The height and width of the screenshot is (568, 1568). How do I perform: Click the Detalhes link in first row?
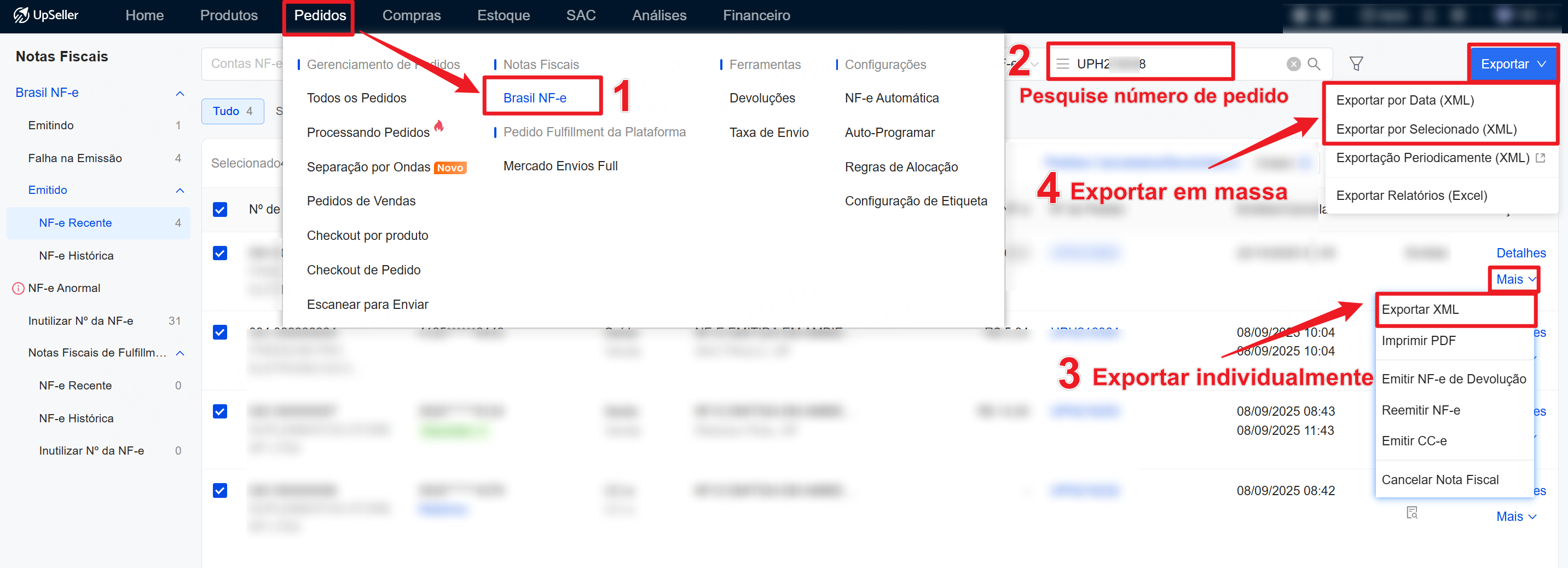(1520, 253)
